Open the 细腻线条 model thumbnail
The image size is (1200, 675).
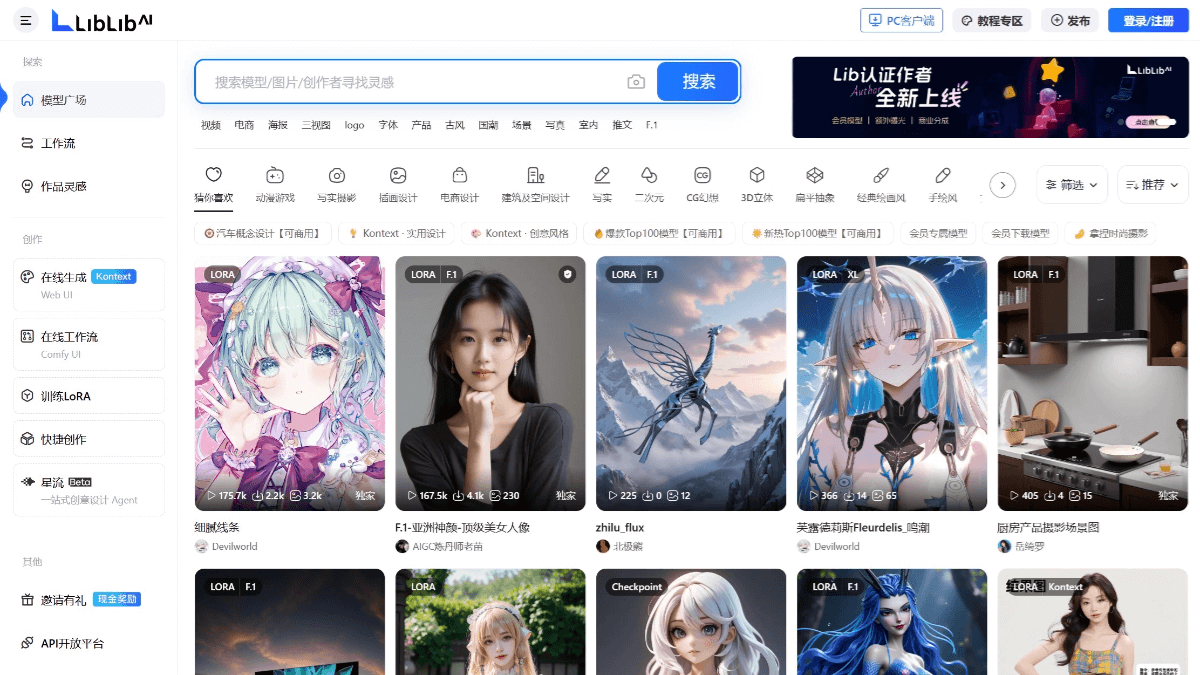[289, 384]
